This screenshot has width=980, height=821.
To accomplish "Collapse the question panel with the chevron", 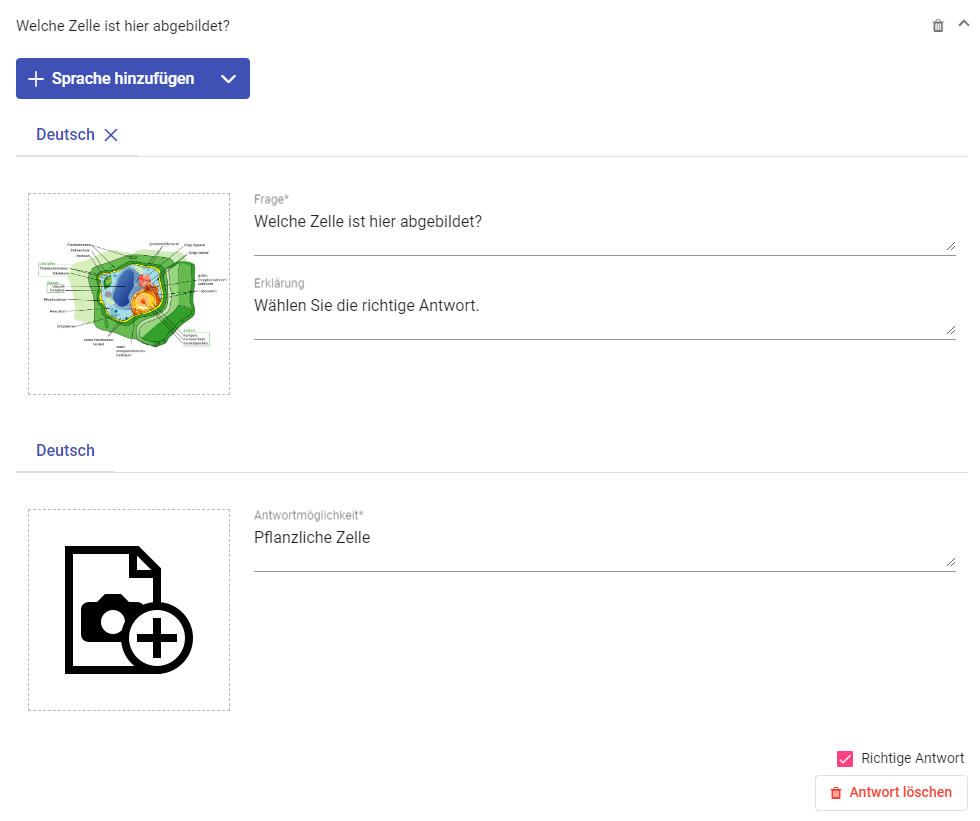I will (x=964, y=25).
